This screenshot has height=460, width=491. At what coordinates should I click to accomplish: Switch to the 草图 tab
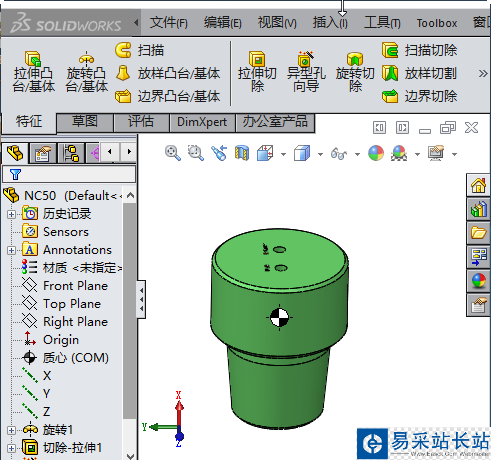(x=85, y=122)
